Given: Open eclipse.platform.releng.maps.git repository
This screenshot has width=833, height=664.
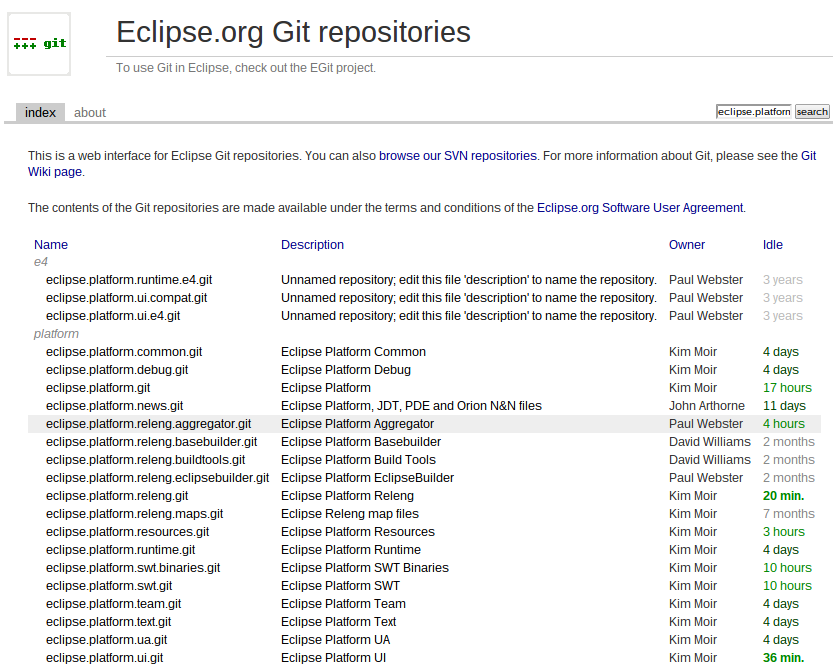Looking at the screenshot, I should (134, 514).
